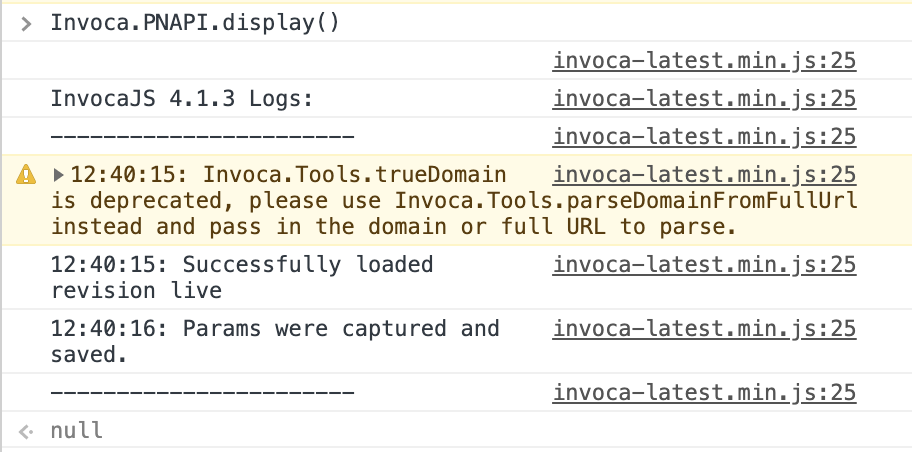The width and height of the screenshot is (912, 452).
Task: Click the input prompt chevron before Invoca.PNAPI.display()
Action: tap(26, 23)
